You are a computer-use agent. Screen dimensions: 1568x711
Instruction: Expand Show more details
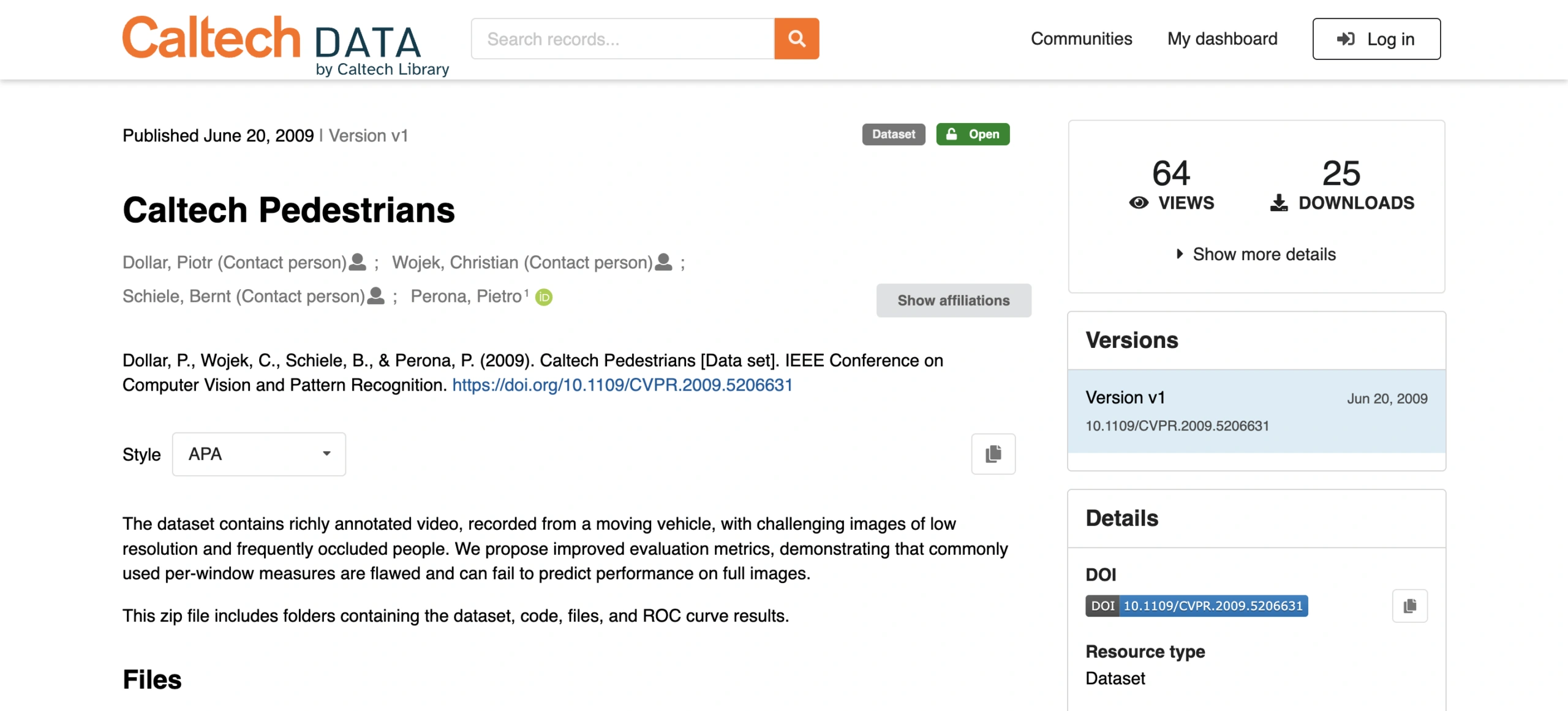tap(1256, 254)
